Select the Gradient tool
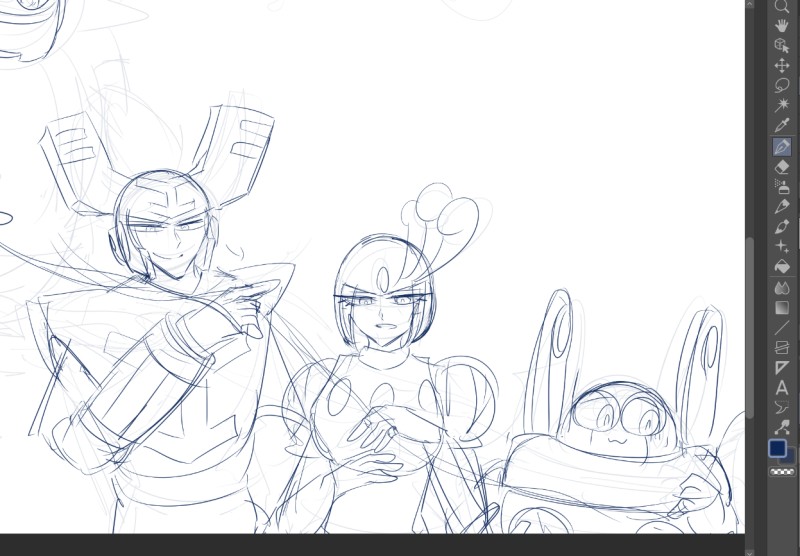Screen dimensions: 800x556 click(x=782, y=308)
